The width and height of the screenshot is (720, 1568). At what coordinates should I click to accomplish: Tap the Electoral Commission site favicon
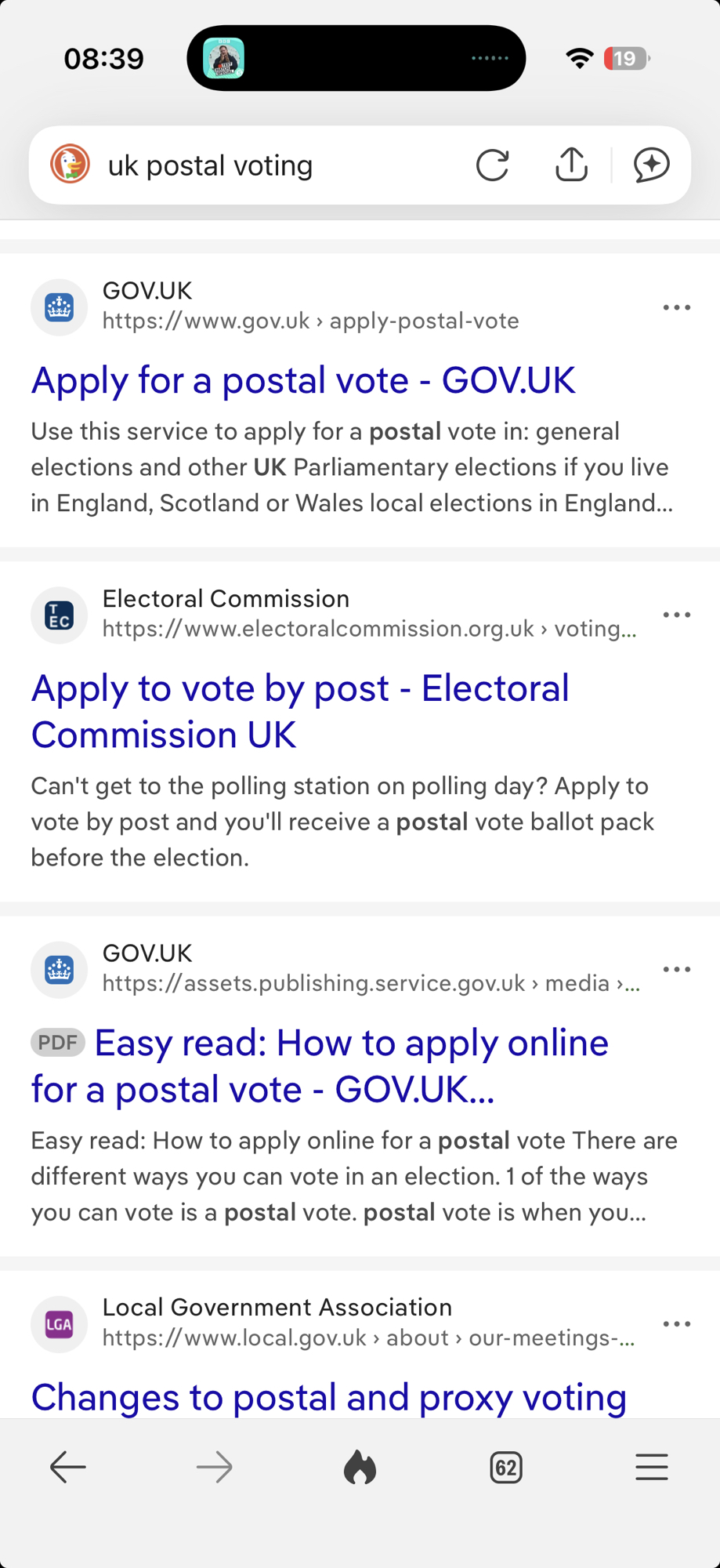(60, 615)
